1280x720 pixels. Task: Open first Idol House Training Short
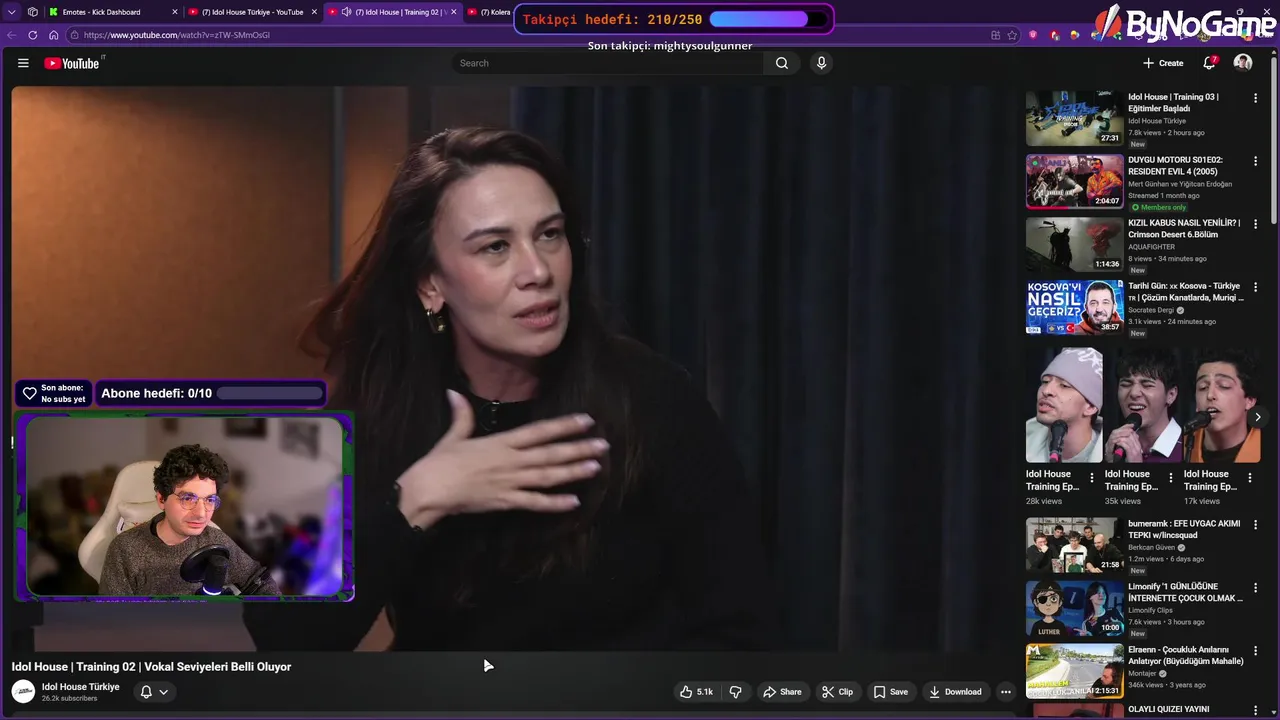[1064, 405]
